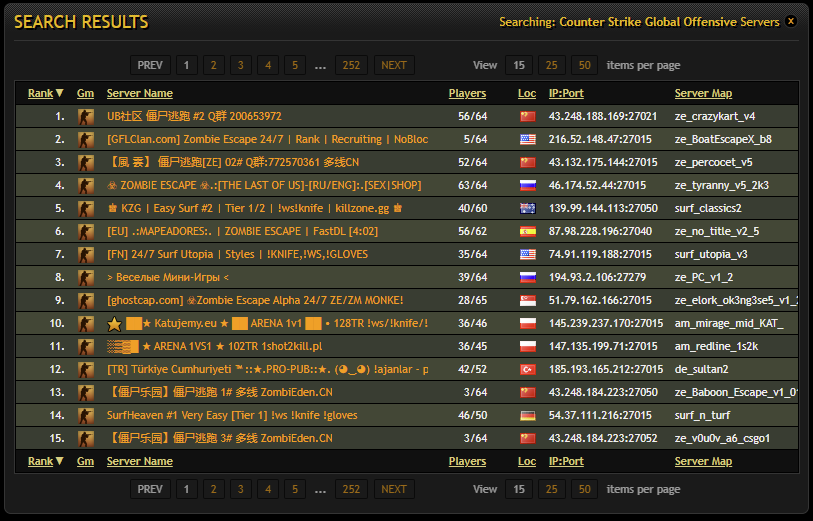This screenshot has height=521, width=813.
Task: Show 50 items per page at bottom
Action: pos(584,489)
